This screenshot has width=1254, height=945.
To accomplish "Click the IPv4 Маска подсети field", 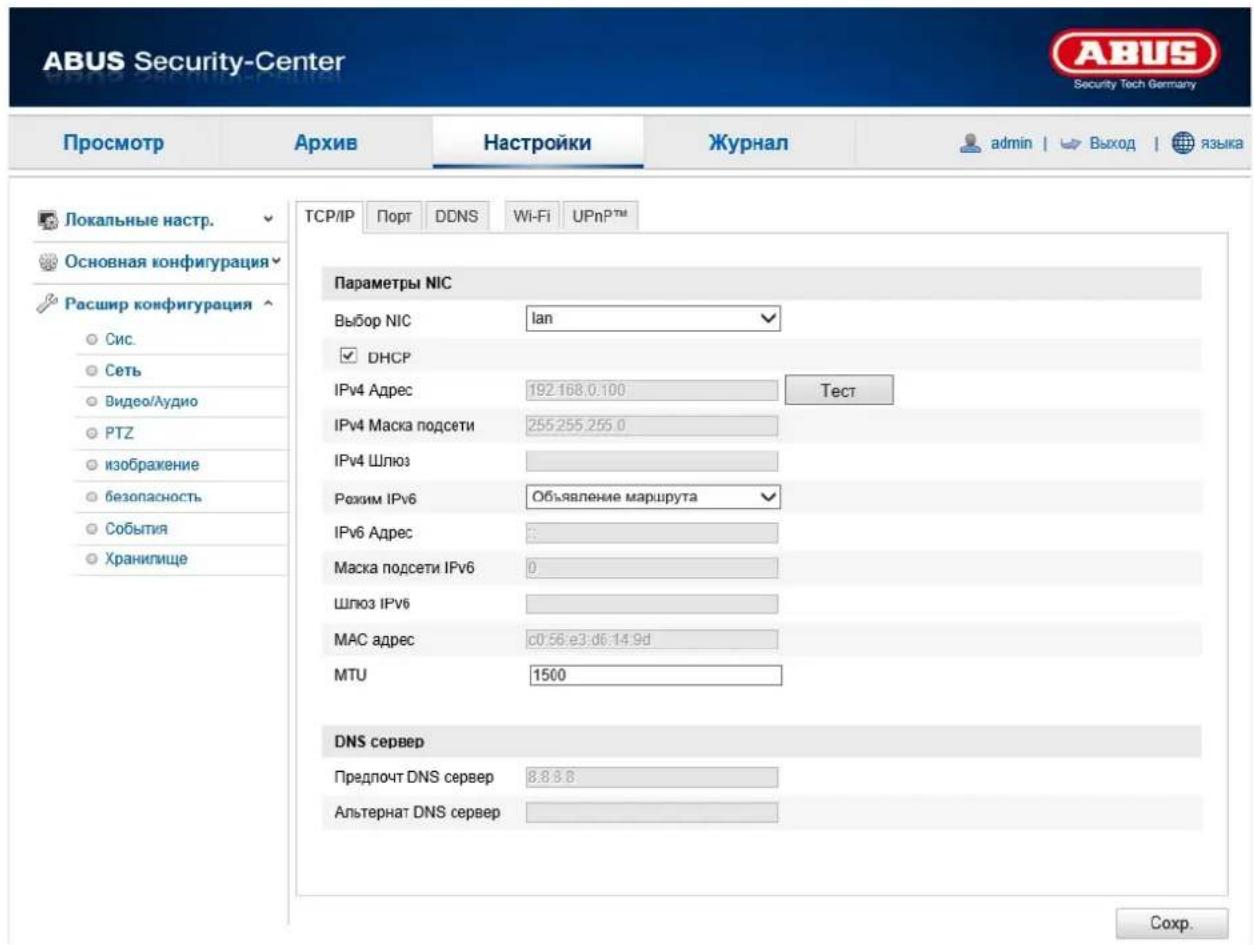I will click(x=652, y=425).
